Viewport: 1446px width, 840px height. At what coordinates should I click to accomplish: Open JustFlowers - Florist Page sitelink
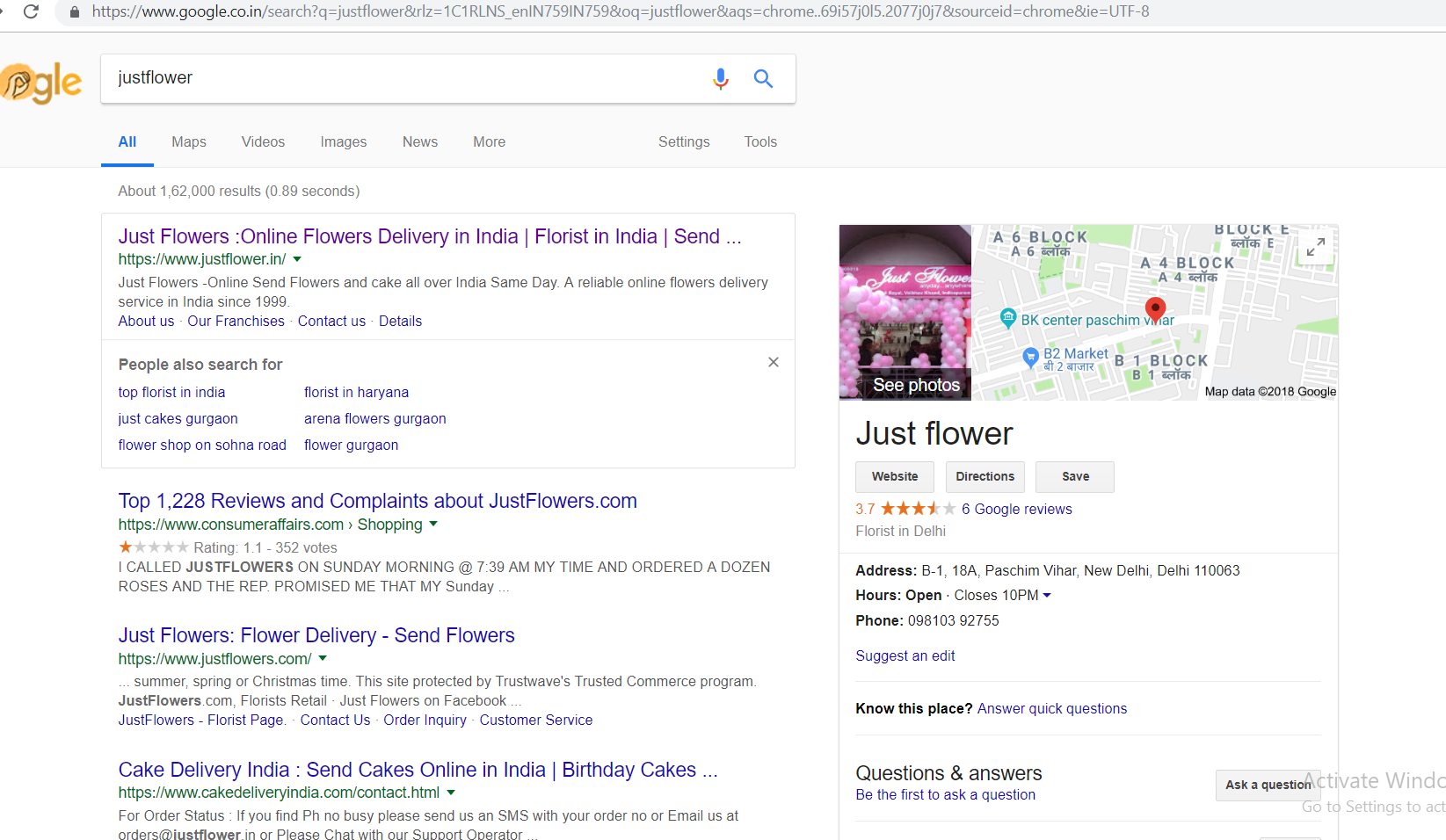201,720
